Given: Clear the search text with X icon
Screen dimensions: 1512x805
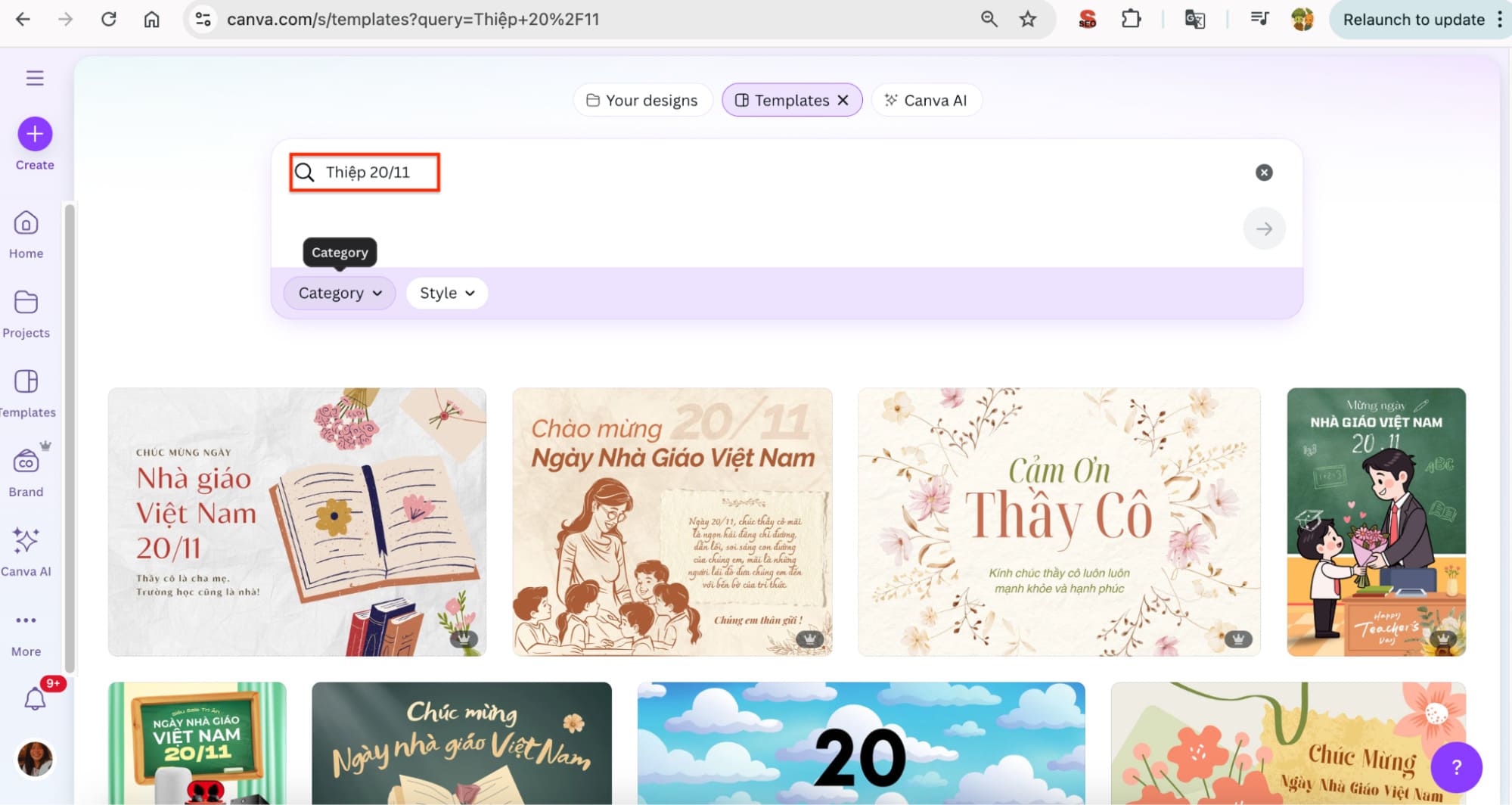Looking at the screenshot, I should pos(1263,172).
